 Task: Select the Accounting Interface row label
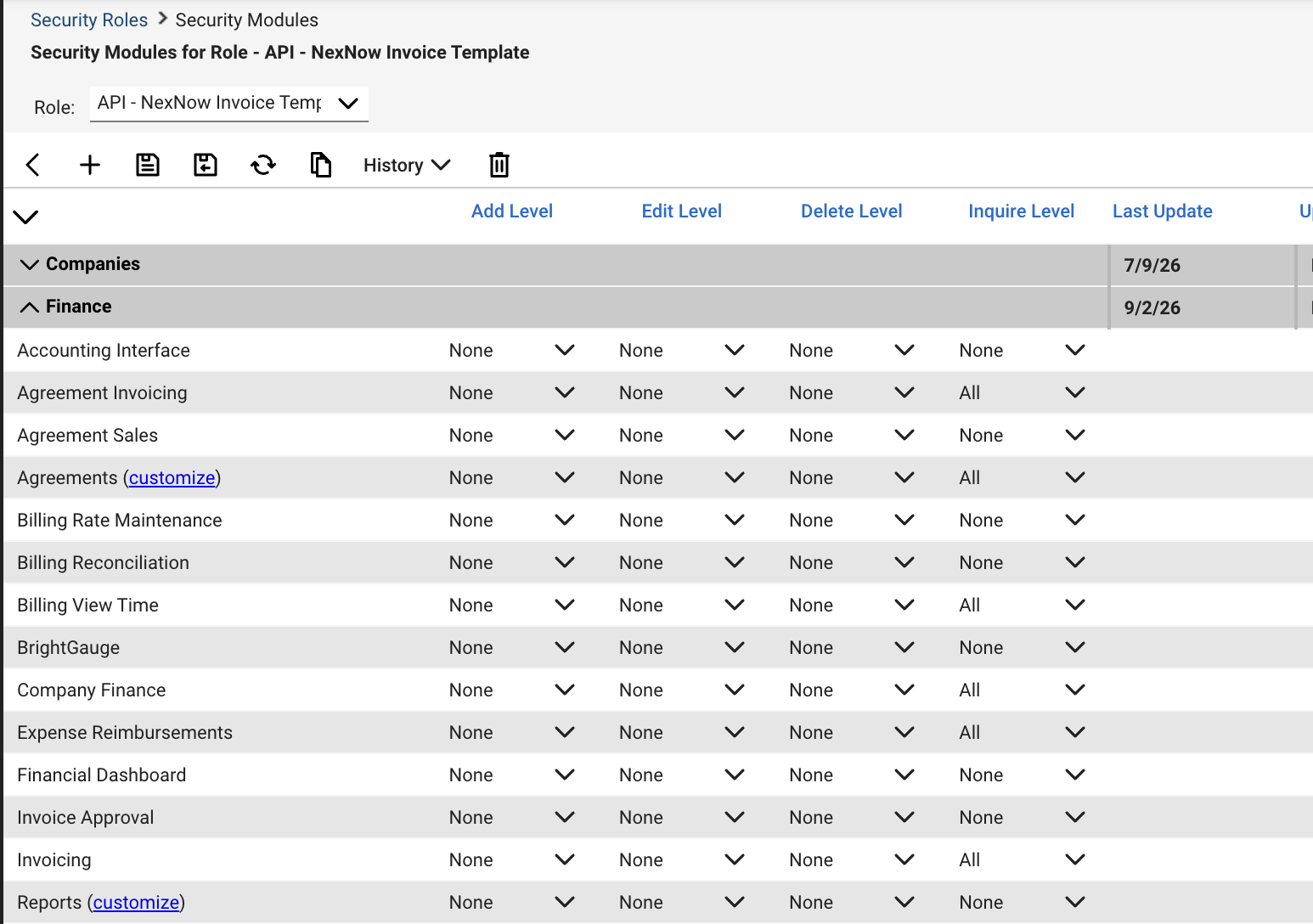tap(104, 351)
